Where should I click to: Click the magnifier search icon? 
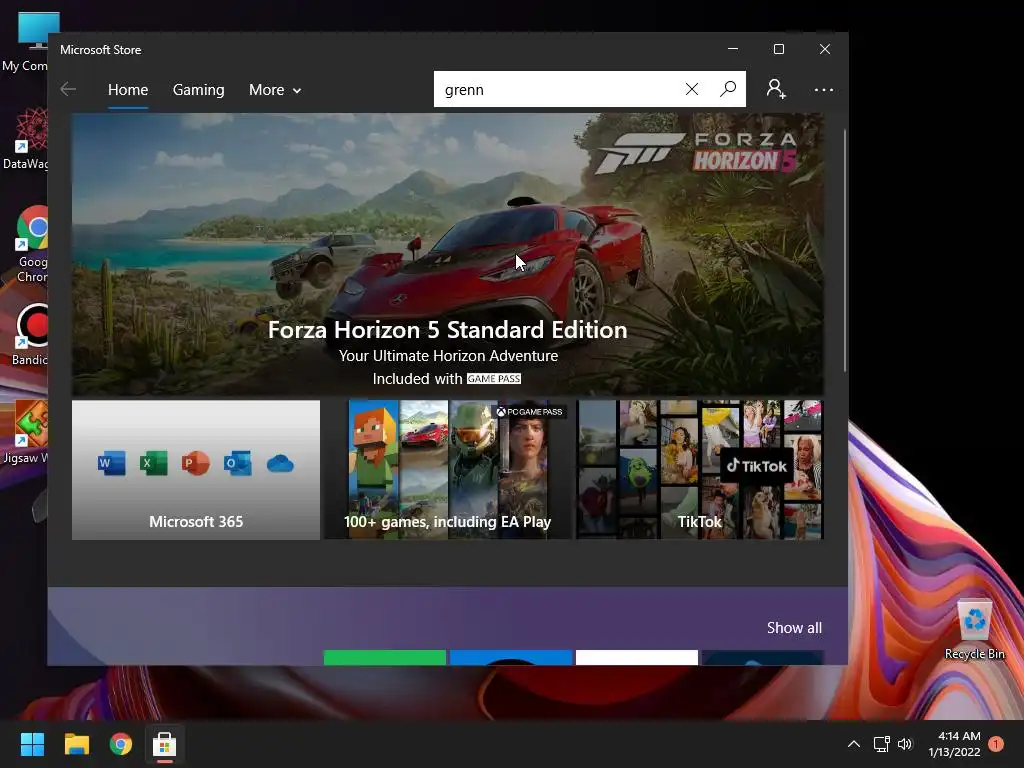[728, 89]
